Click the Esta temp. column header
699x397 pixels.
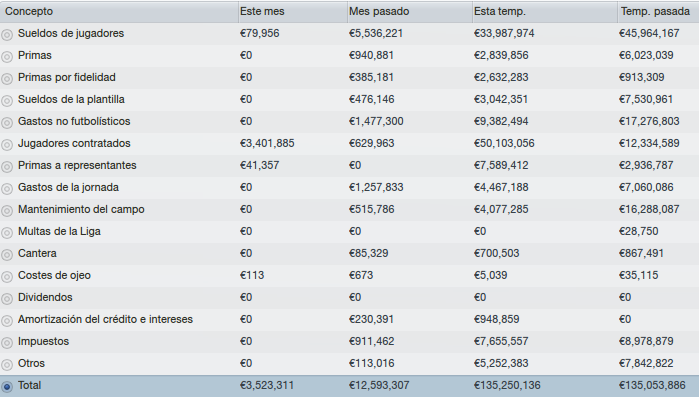pos(545,12)
